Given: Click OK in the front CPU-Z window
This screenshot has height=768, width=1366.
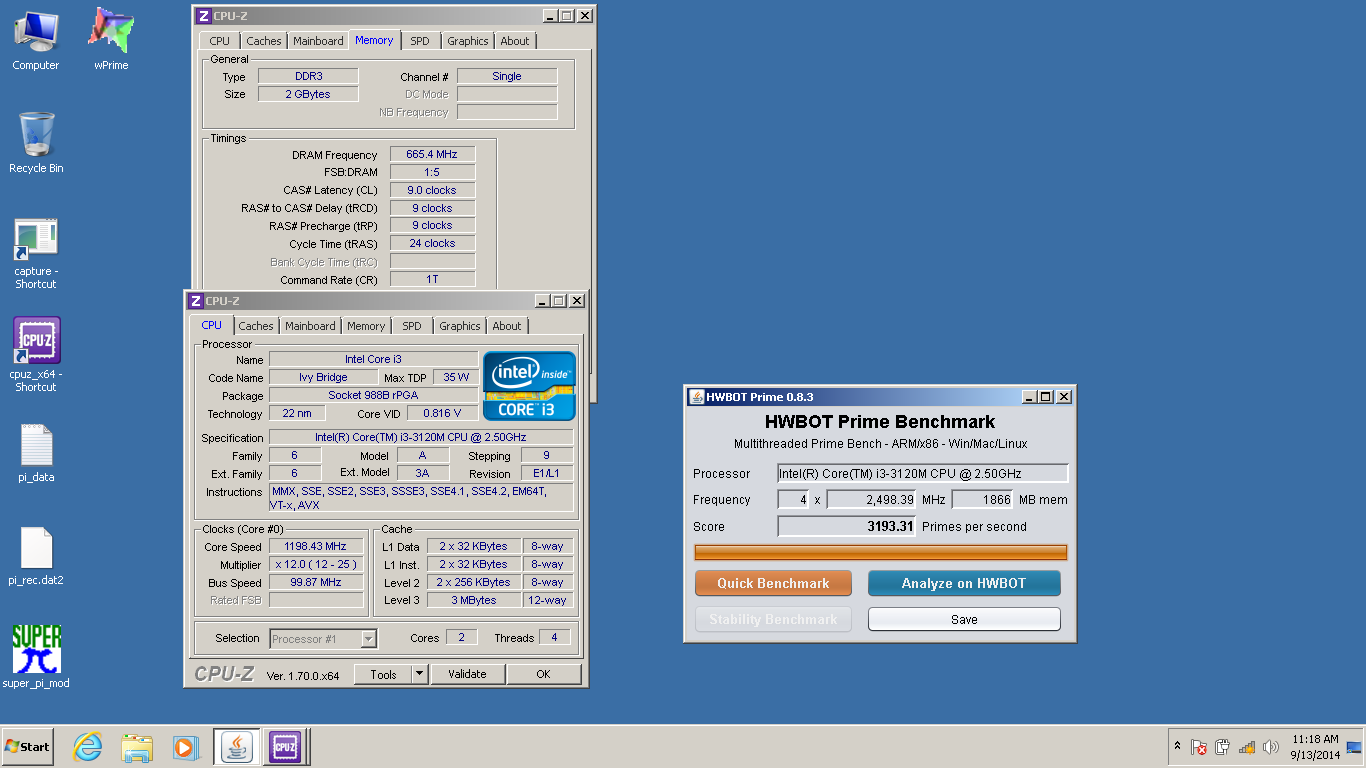Looking at the screenshot, I should (543, 674).
